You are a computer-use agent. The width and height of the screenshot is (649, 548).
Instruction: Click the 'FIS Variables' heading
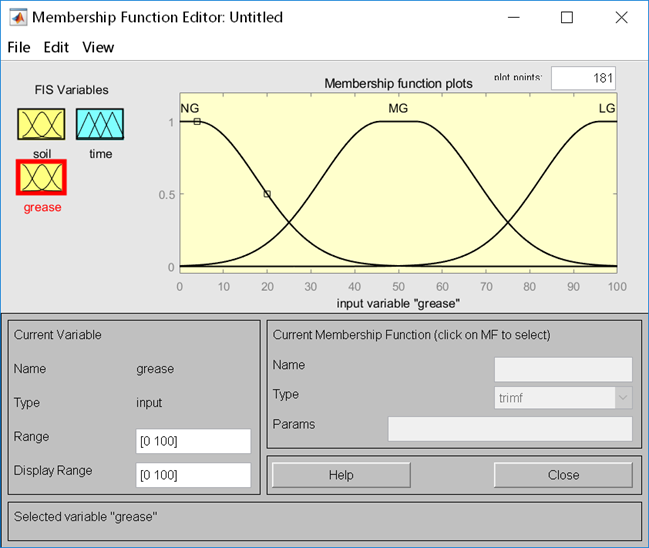pos(72,90)
